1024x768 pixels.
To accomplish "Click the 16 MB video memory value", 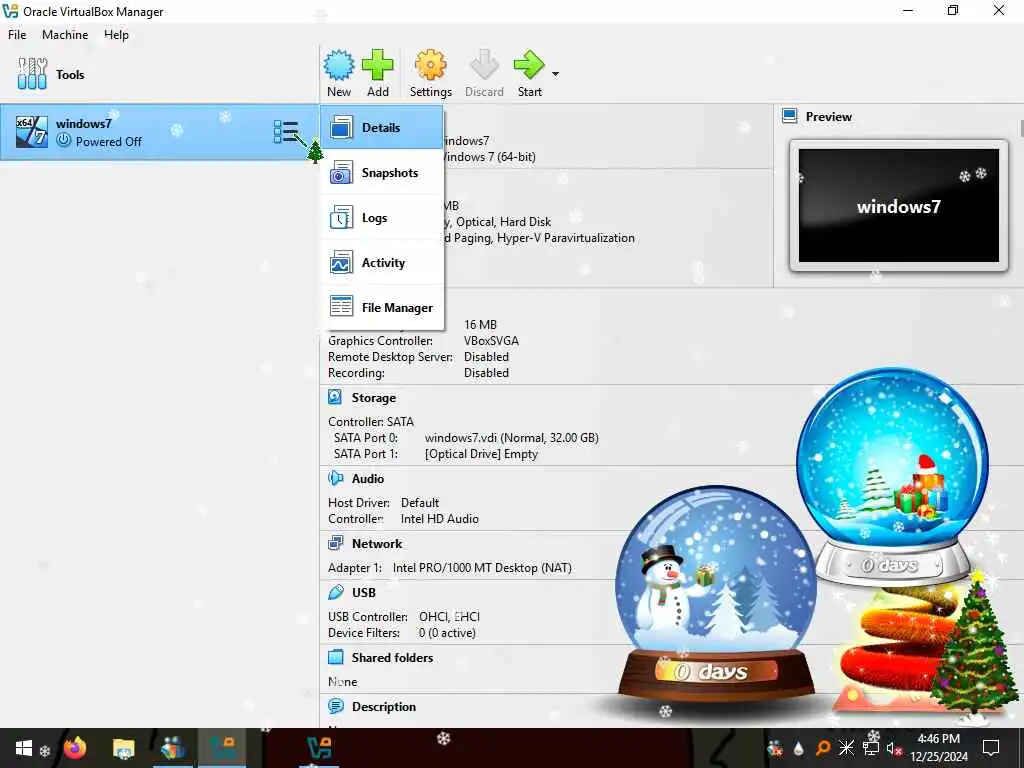I will click(x=480, y=325).
